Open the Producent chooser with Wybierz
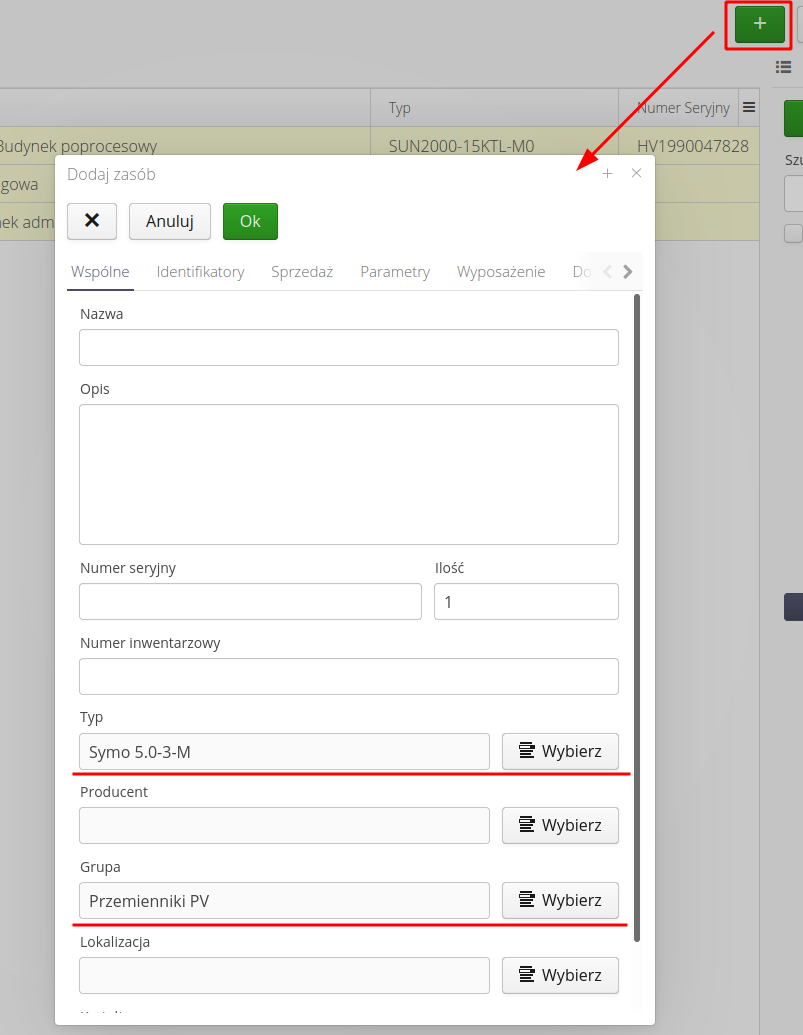The height and width of the screenshot is (1035, 803). click(560, 825)
